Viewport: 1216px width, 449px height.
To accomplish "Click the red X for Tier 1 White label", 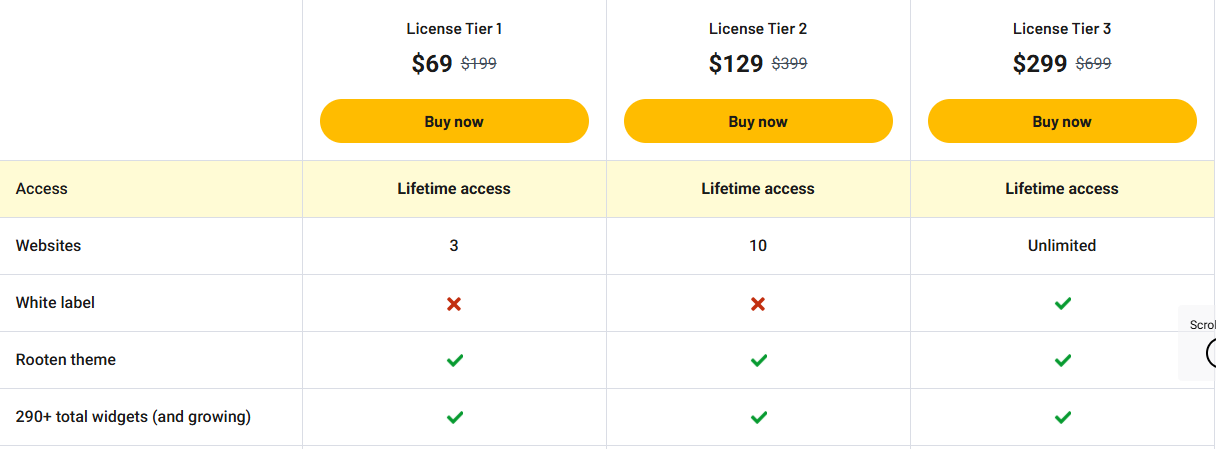I will click(454, 303).
